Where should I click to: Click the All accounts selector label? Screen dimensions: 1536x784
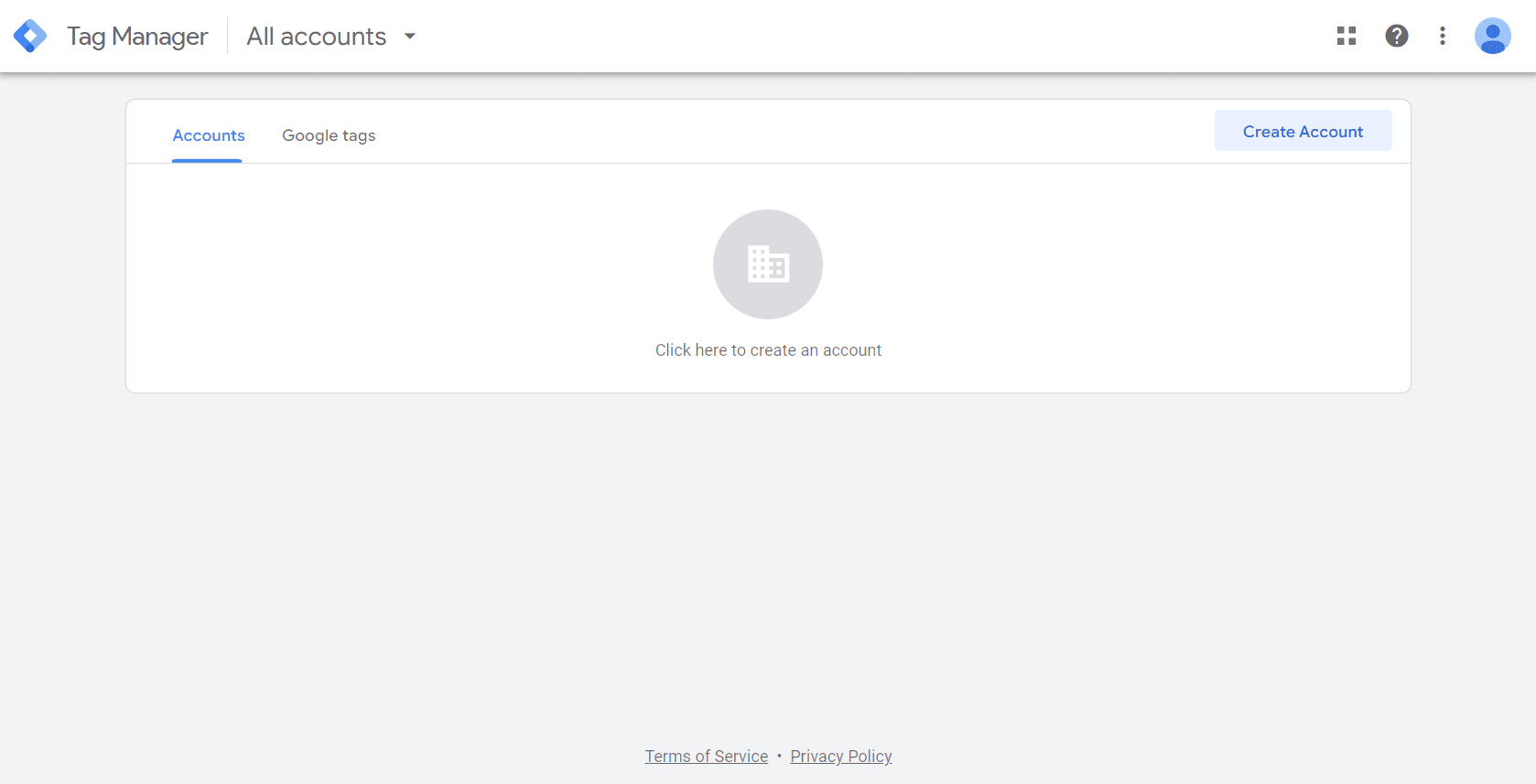coord(317,37)
